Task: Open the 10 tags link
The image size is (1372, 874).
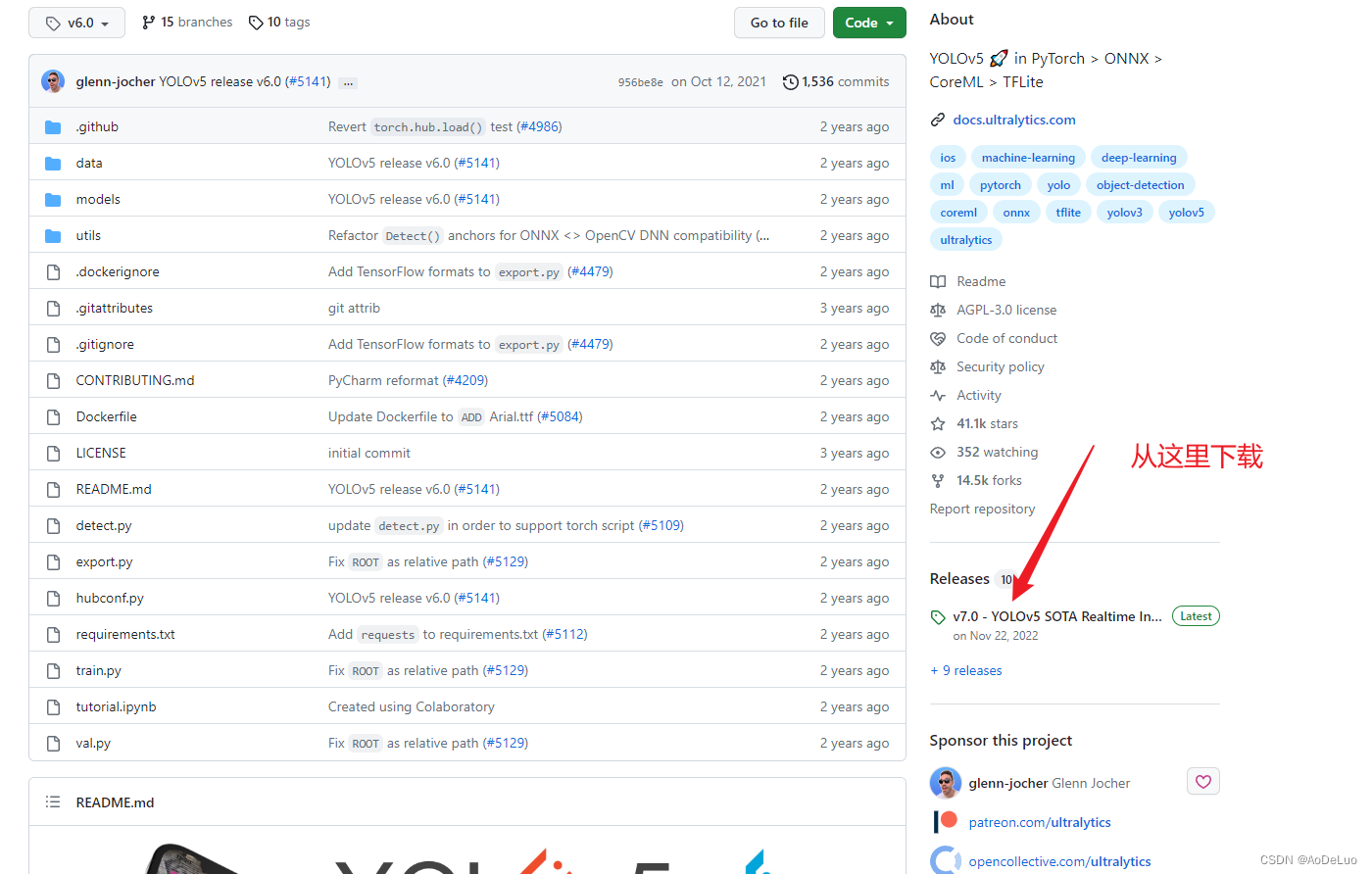Action: point(279,22)
